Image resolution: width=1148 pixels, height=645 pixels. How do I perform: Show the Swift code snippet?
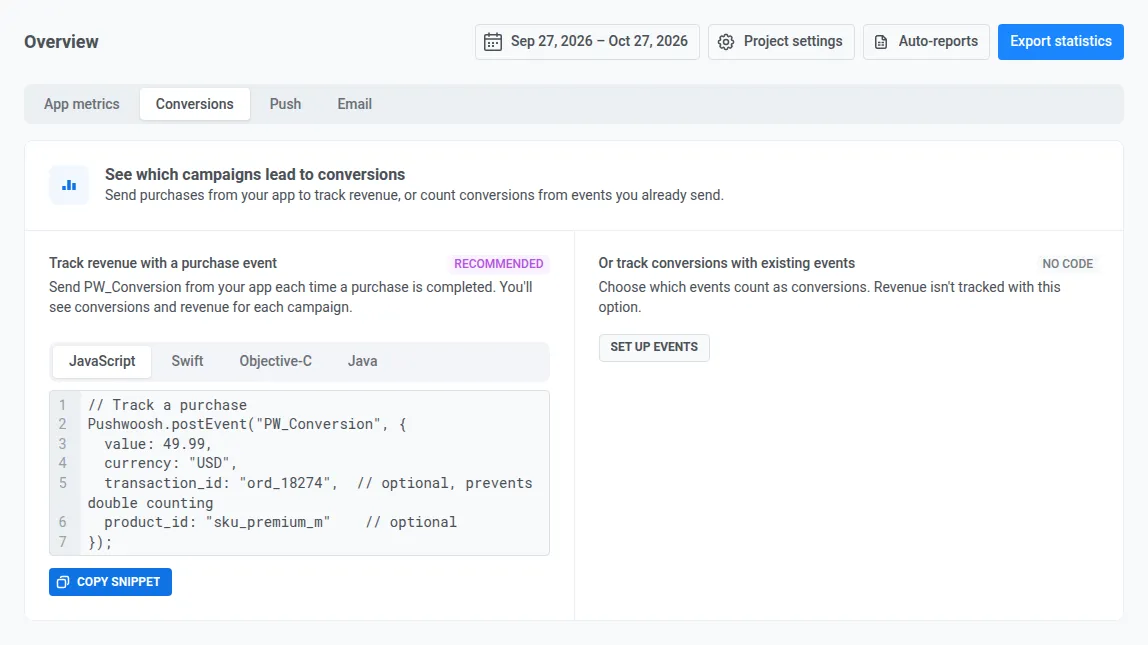(x=187, y=362)
